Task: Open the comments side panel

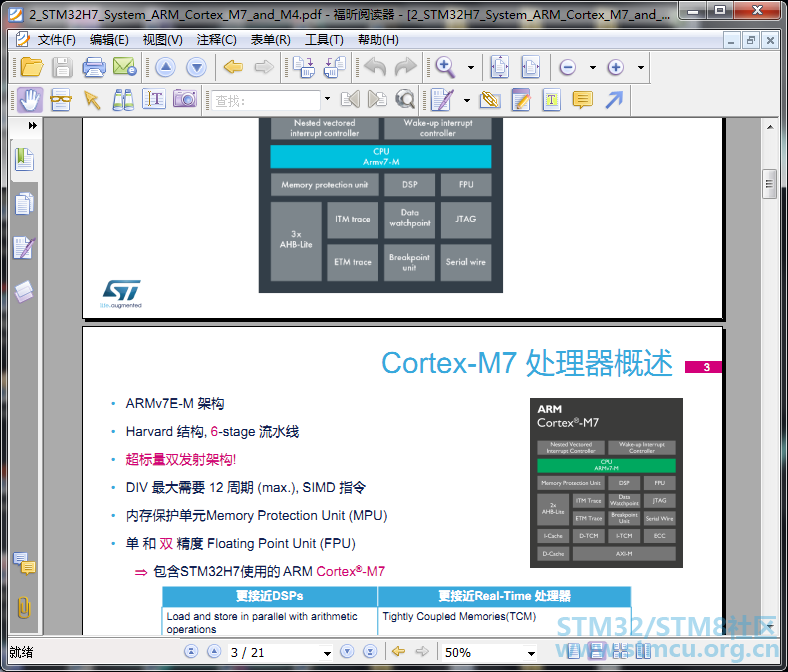Action: tap(24, 563)
